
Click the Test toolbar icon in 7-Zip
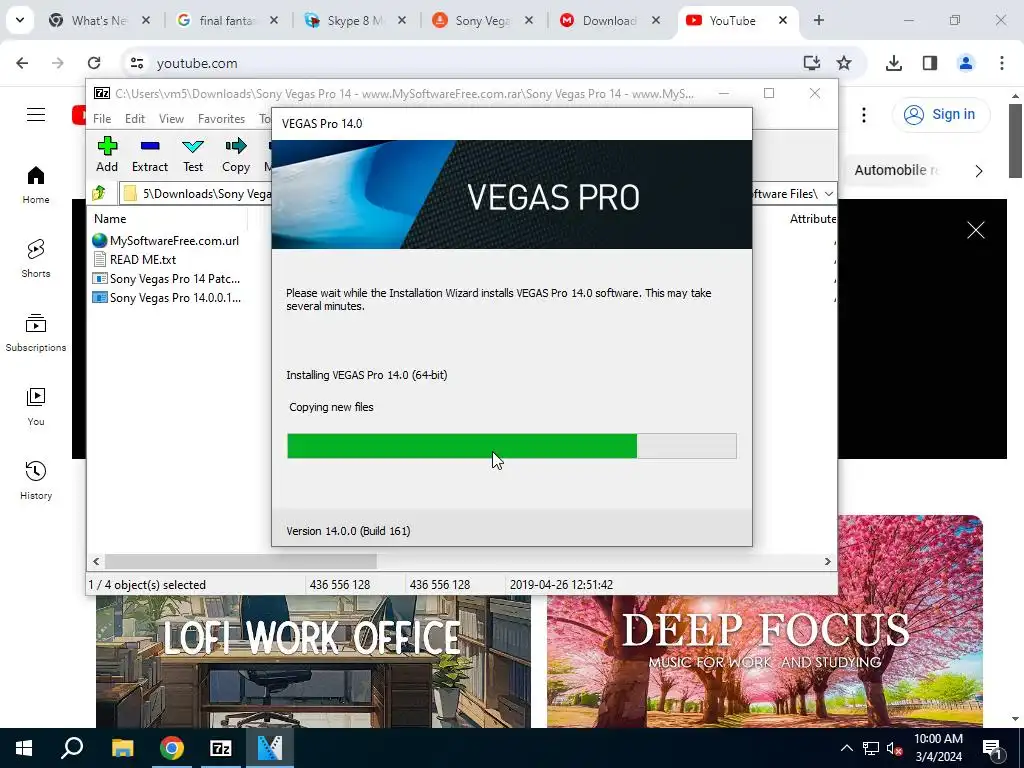pos(193,155)
